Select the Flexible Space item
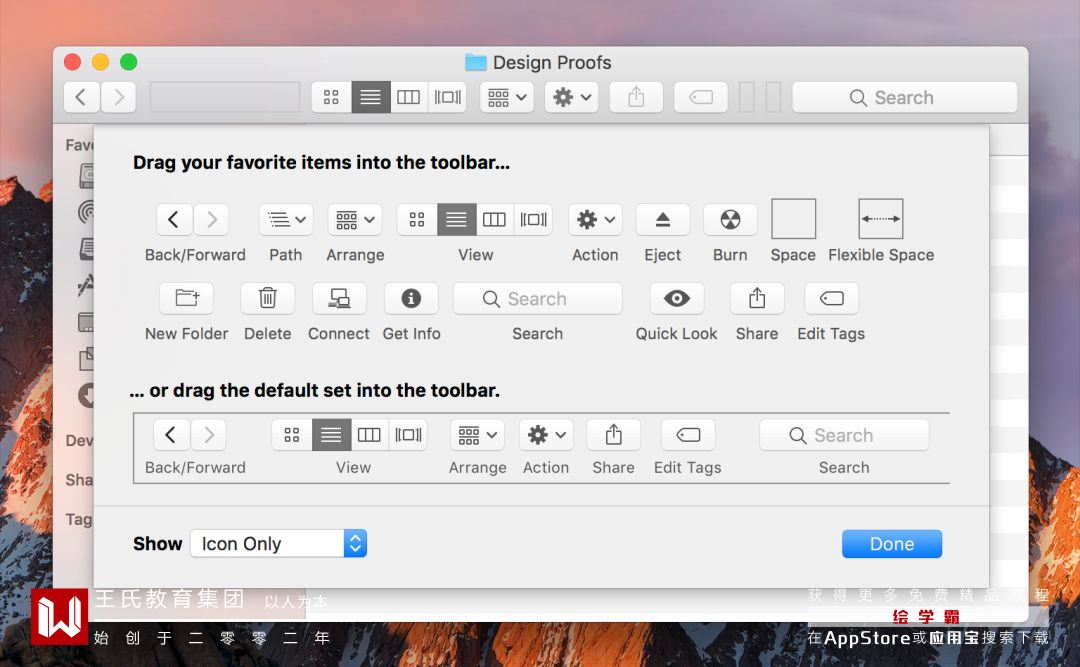The width and height of the screenshot is (1080, 667). [881, 219]
